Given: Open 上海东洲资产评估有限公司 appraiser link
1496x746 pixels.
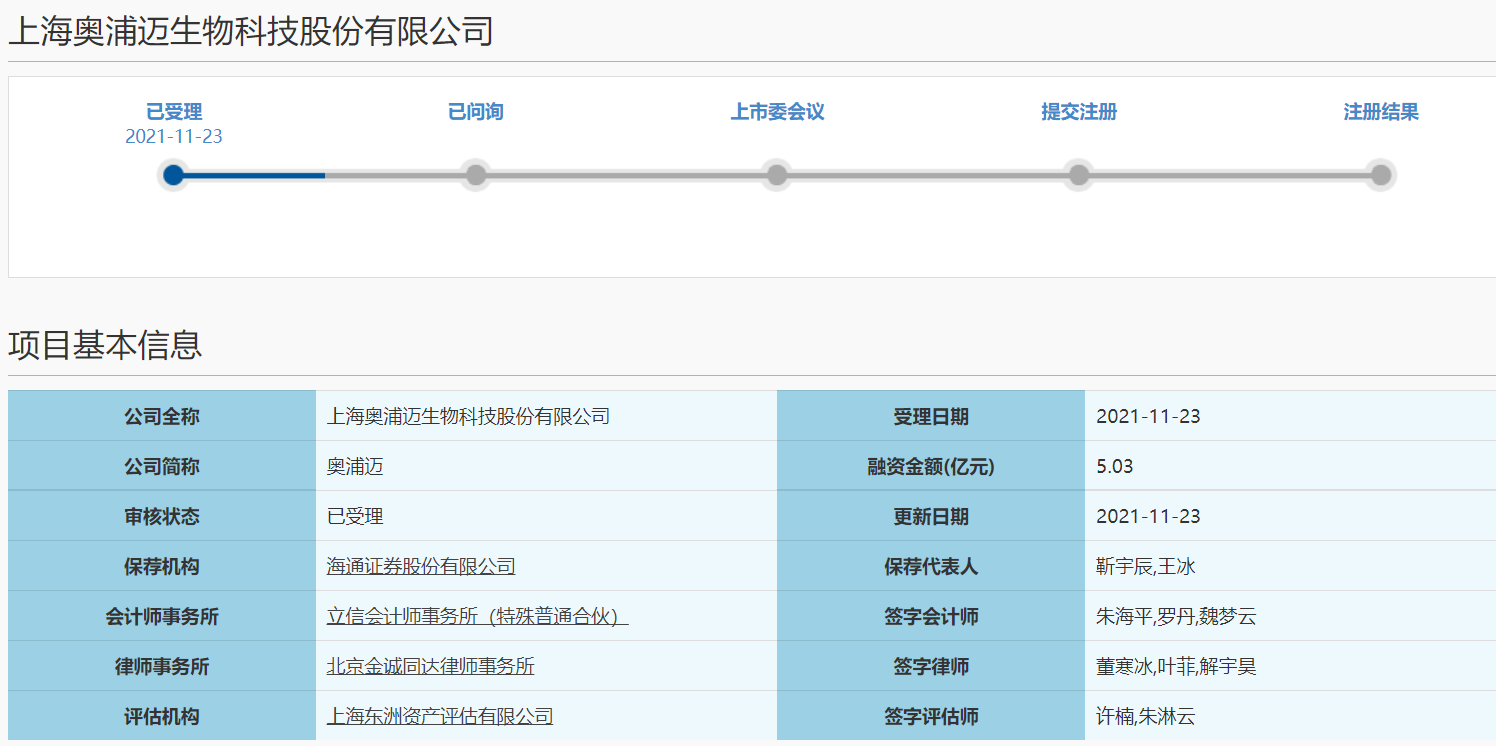Looking at the screenshot, I should (x=440, y=717).
